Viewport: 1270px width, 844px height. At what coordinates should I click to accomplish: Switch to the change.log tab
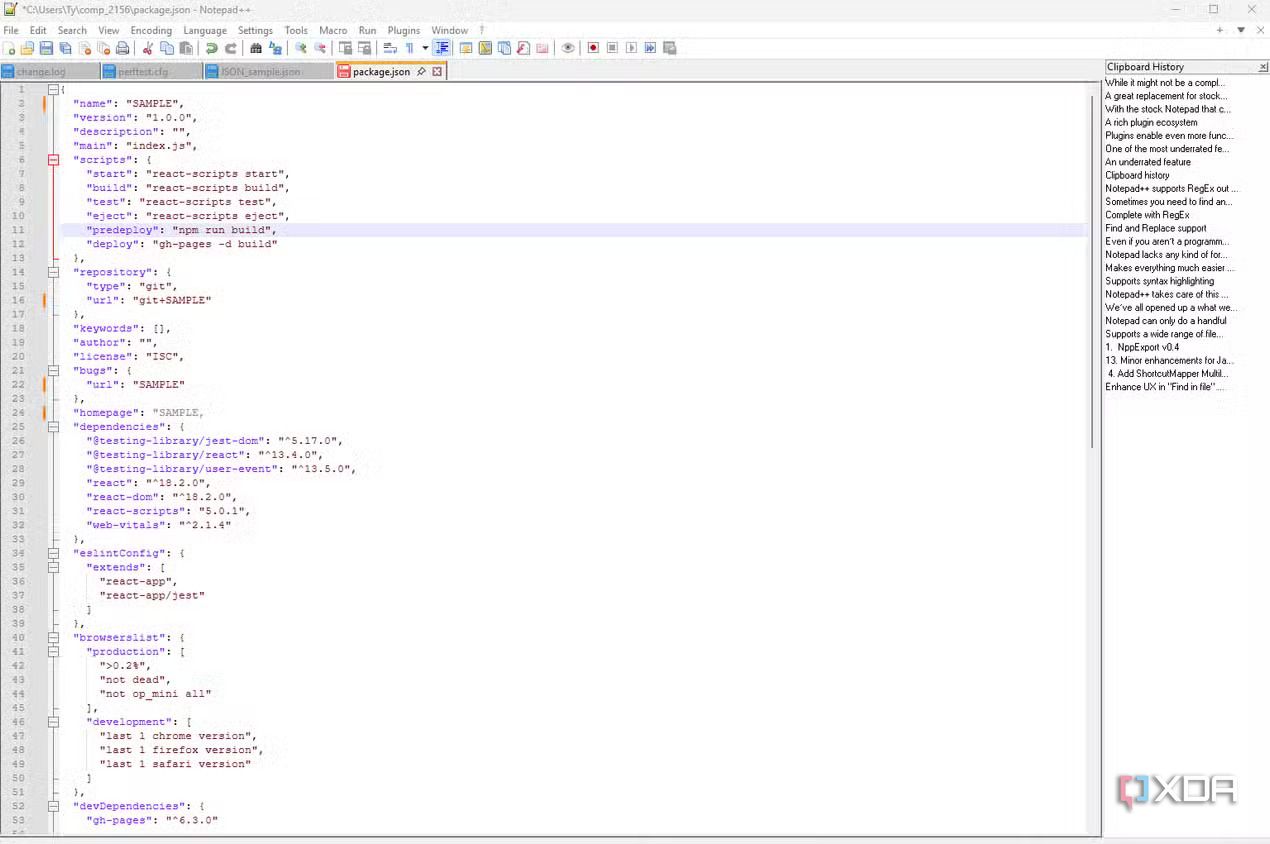pos(50,72)
